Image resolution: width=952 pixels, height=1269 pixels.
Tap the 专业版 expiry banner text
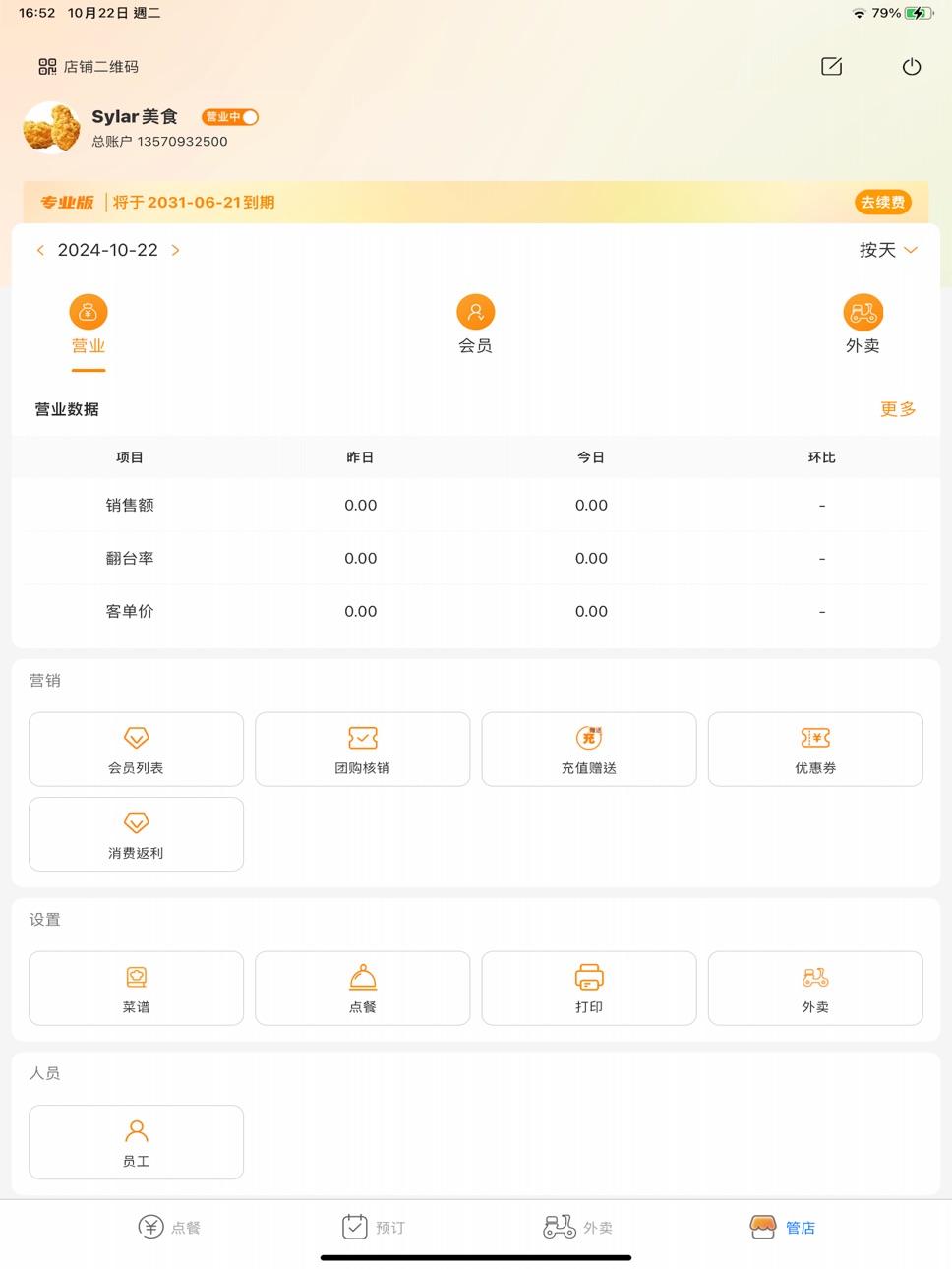coord(157,202)
